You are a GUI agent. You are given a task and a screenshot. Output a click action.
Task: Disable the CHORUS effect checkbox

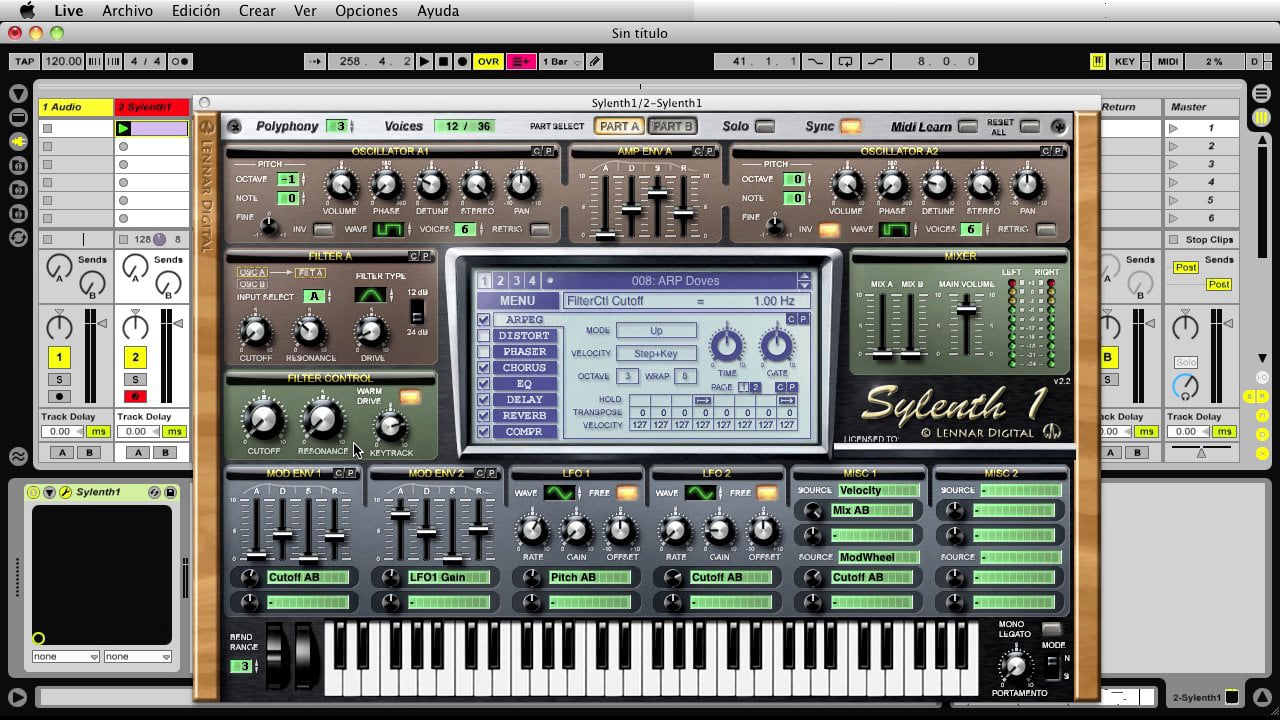click(x=484, y=368)
